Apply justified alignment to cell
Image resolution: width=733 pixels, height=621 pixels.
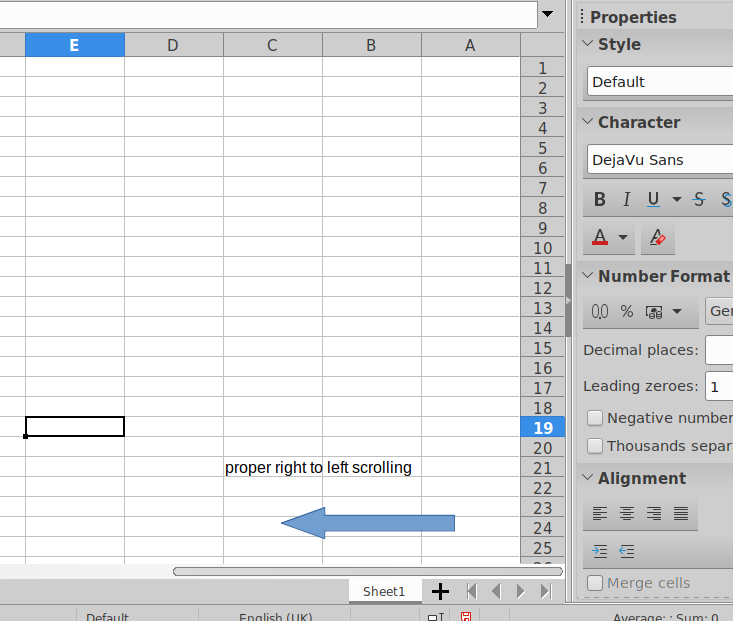[681, 514]
